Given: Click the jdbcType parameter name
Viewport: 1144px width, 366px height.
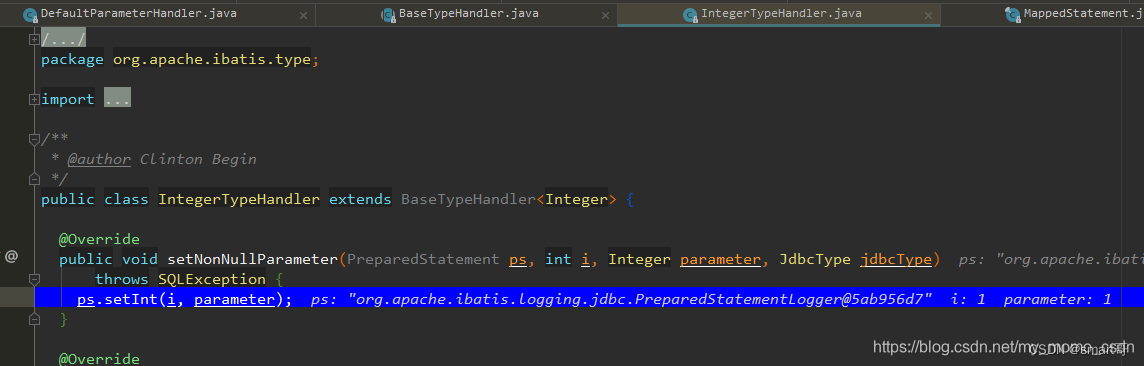Looking at the screenshot, I should point(896,259).
